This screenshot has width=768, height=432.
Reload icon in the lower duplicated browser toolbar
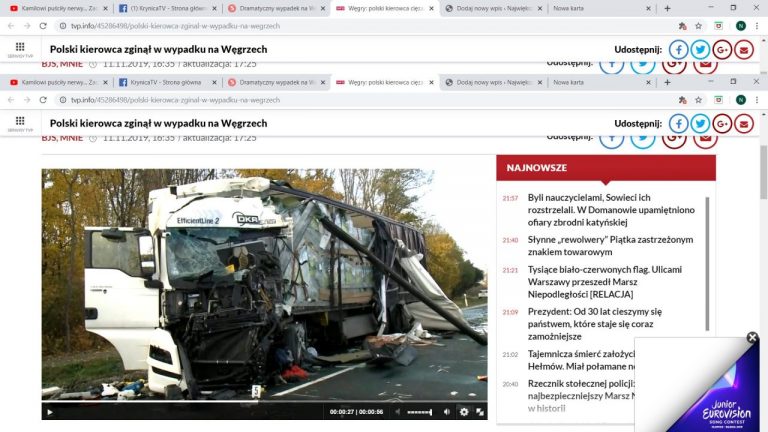tap(43, 100)
